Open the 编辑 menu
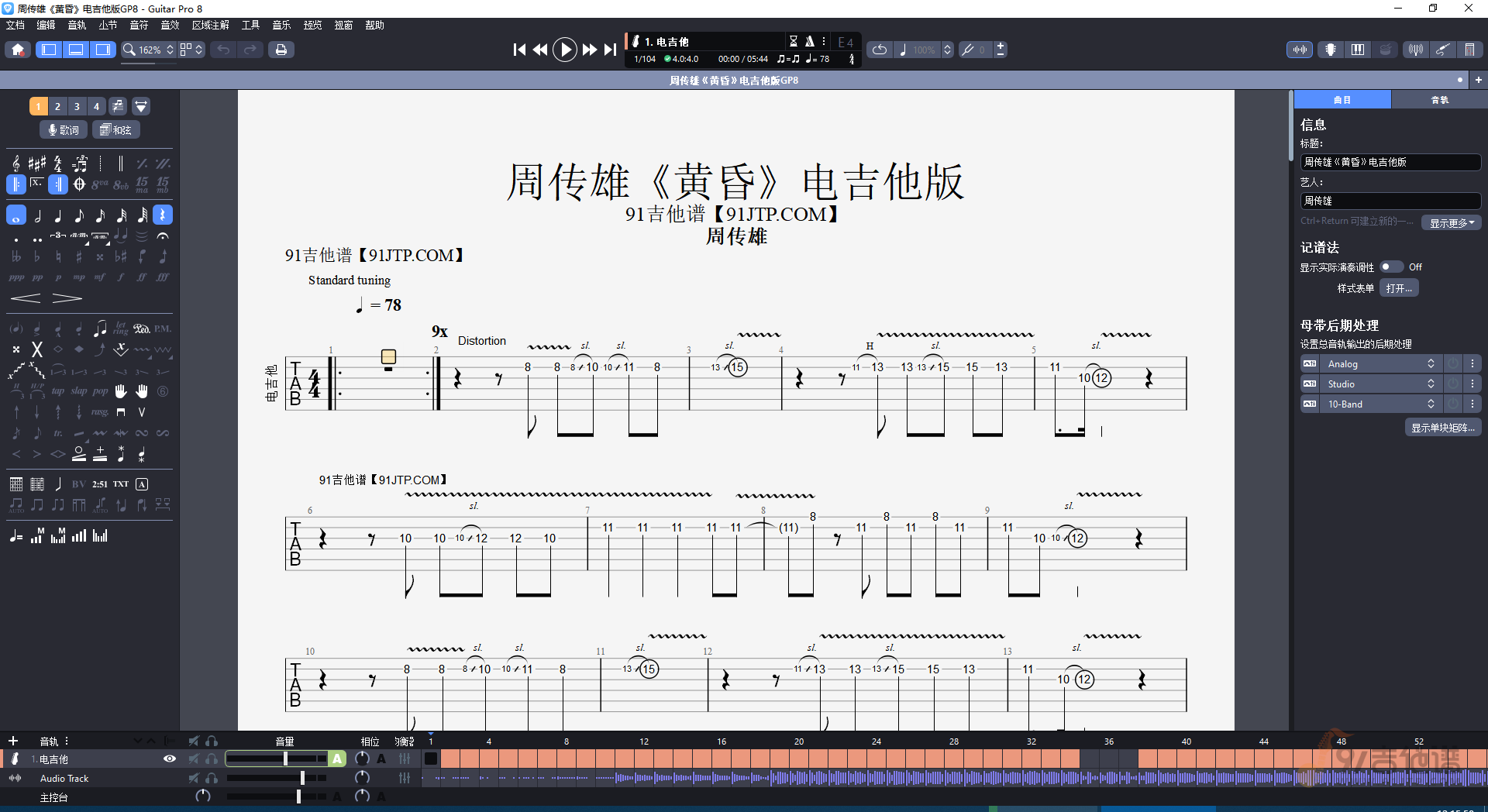Image resolution: width=1488 pixels, height=812 pixels. [46, 26]
